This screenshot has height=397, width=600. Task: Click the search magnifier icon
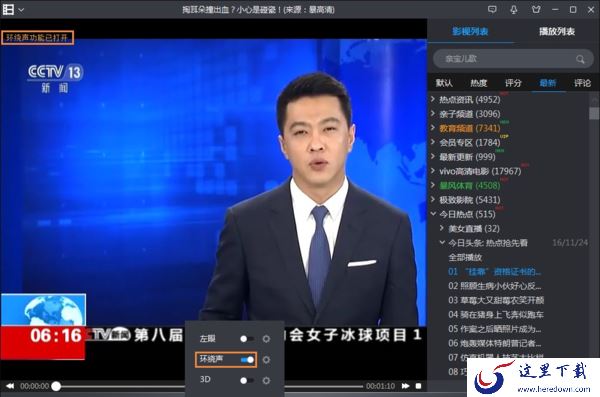[580, 59]
